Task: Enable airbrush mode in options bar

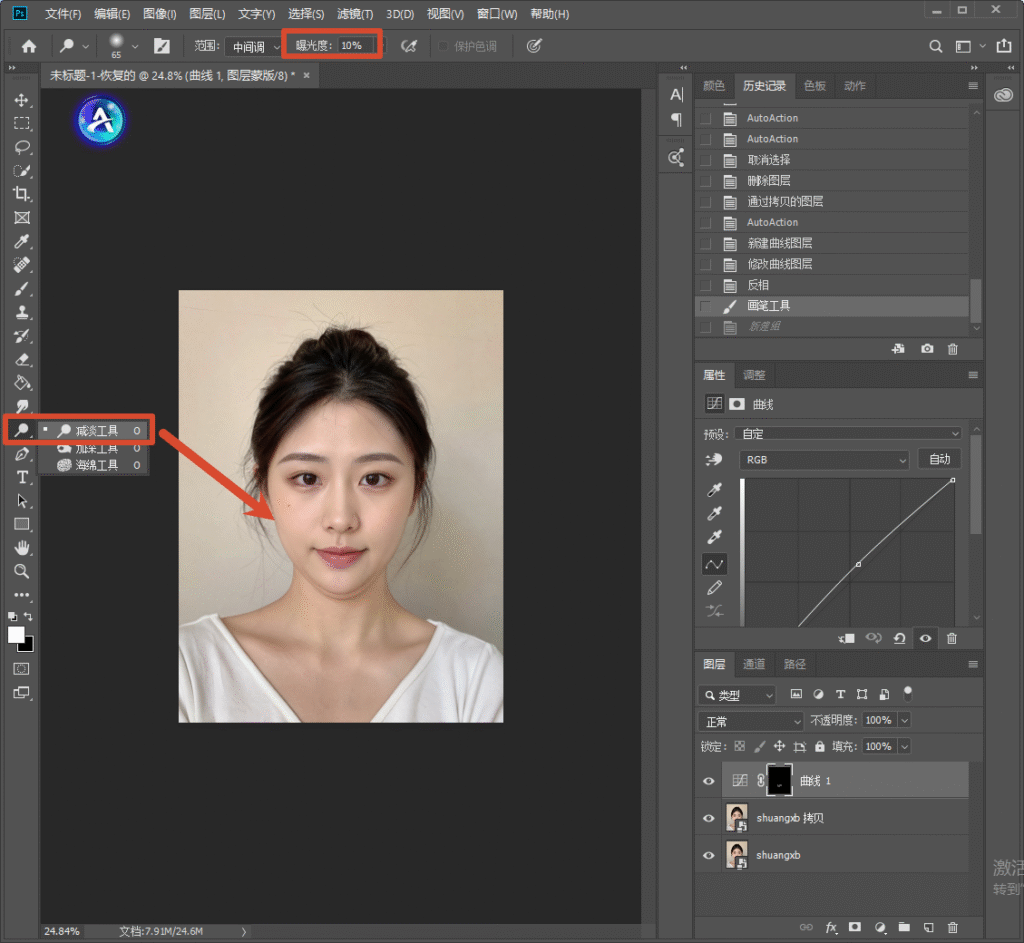Action: coord(409,46)
